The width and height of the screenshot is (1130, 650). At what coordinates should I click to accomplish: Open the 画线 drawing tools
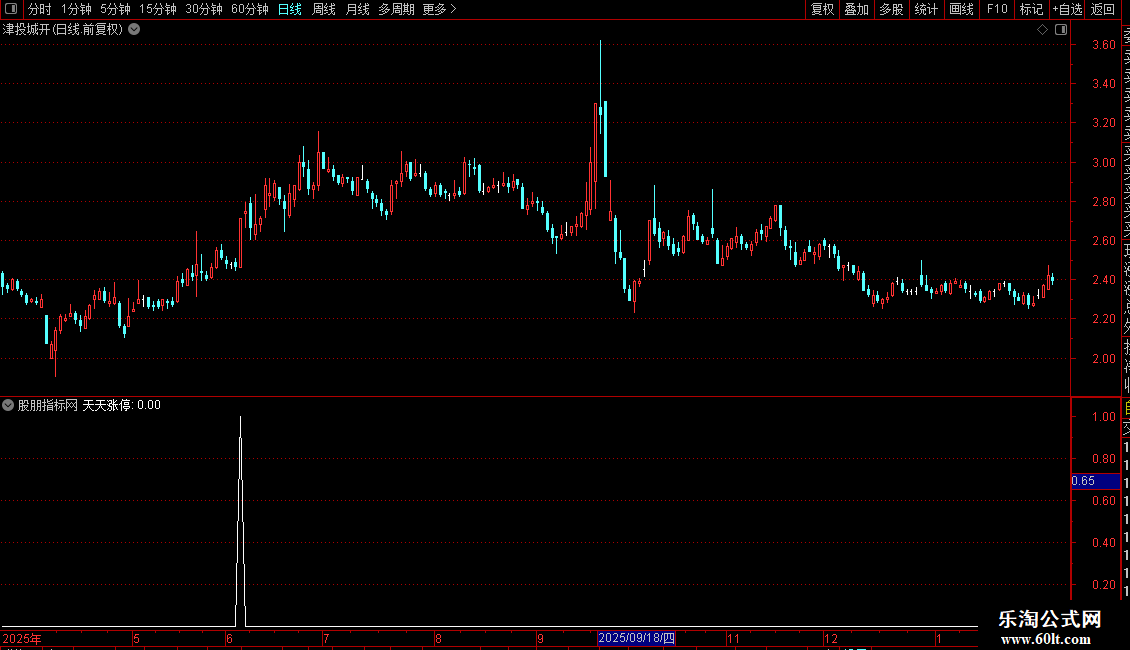961,9
